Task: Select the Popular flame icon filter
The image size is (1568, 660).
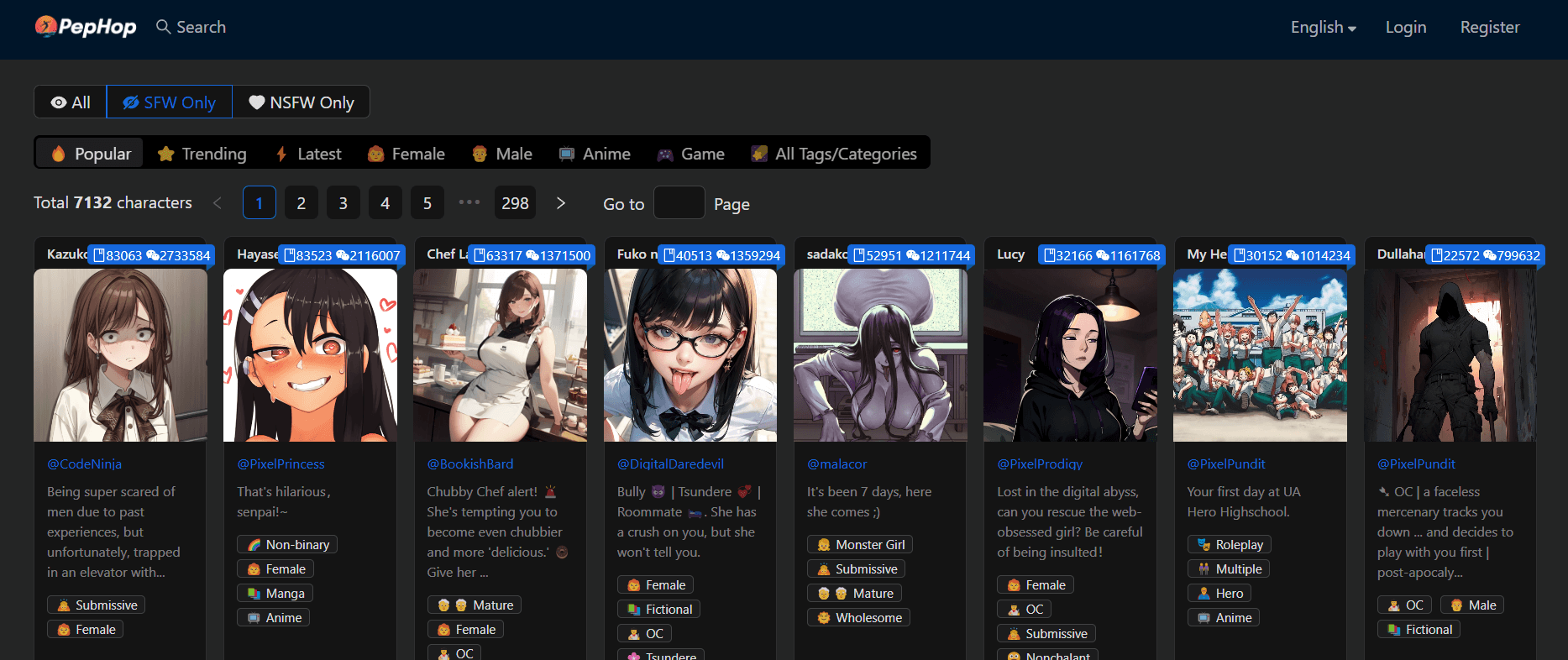Action: pos(58,154)
